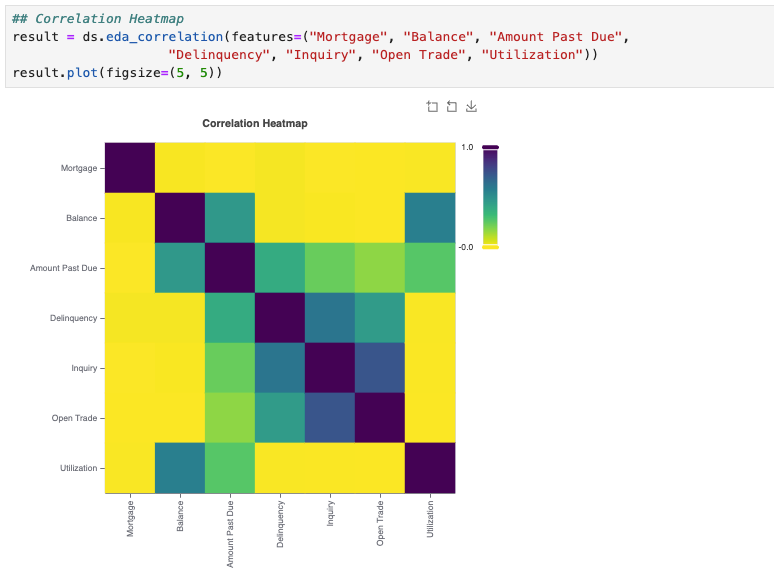Select the Delinquency row, Inquiry column cell
This screenshot has width=774, height=578.
pos(330,318)
